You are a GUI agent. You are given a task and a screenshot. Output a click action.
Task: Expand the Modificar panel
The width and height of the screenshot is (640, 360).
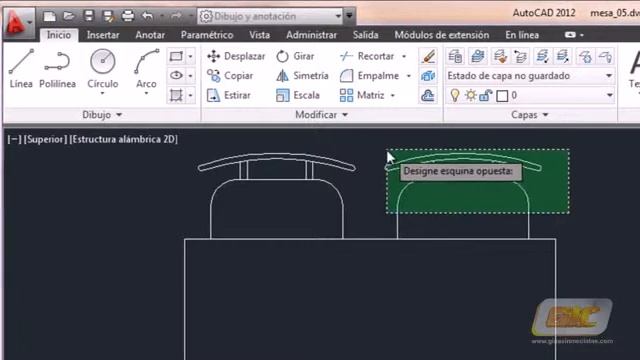[322, 115]
